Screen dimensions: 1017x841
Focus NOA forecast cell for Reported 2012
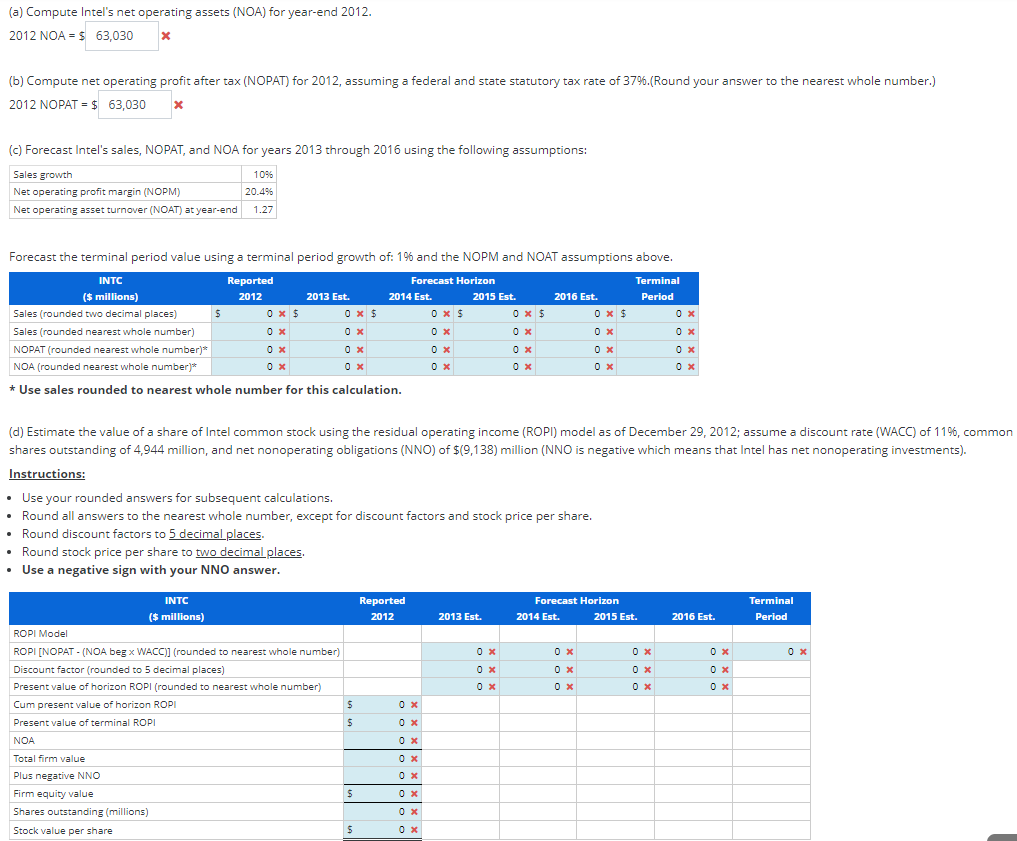click(250, 367)
